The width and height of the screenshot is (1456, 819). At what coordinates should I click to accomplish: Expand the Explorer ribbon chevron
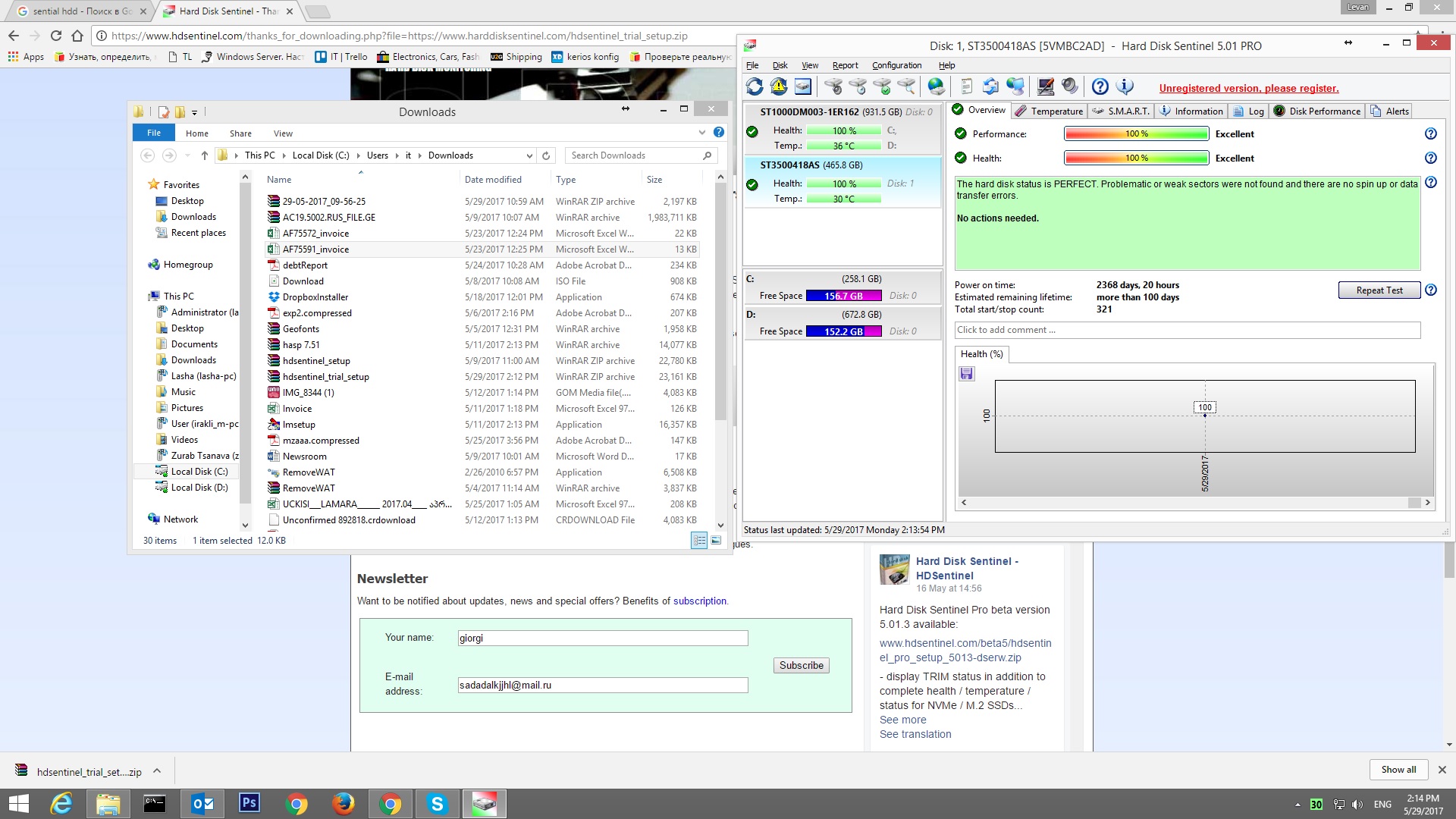[x=701, y=133]
